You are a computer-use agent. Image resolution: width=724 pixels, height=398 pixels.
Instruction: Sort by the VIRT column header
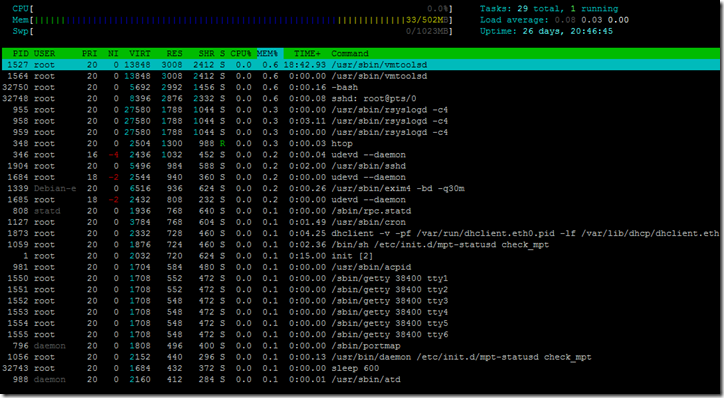[139, 54]
